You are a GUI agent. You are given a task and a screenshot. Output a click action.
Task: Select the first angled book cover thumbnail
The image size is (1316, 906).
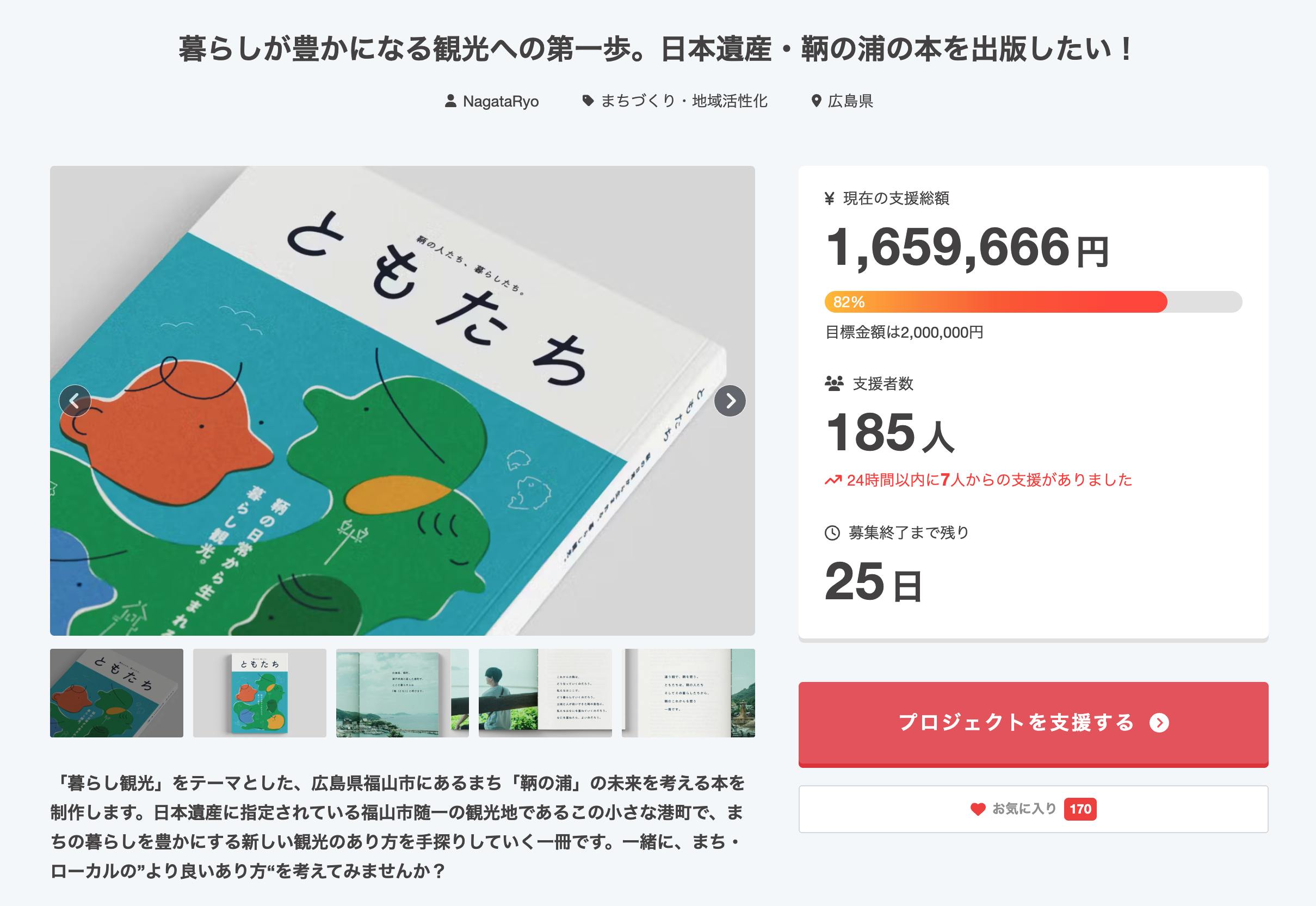click(x=116, y=693)
